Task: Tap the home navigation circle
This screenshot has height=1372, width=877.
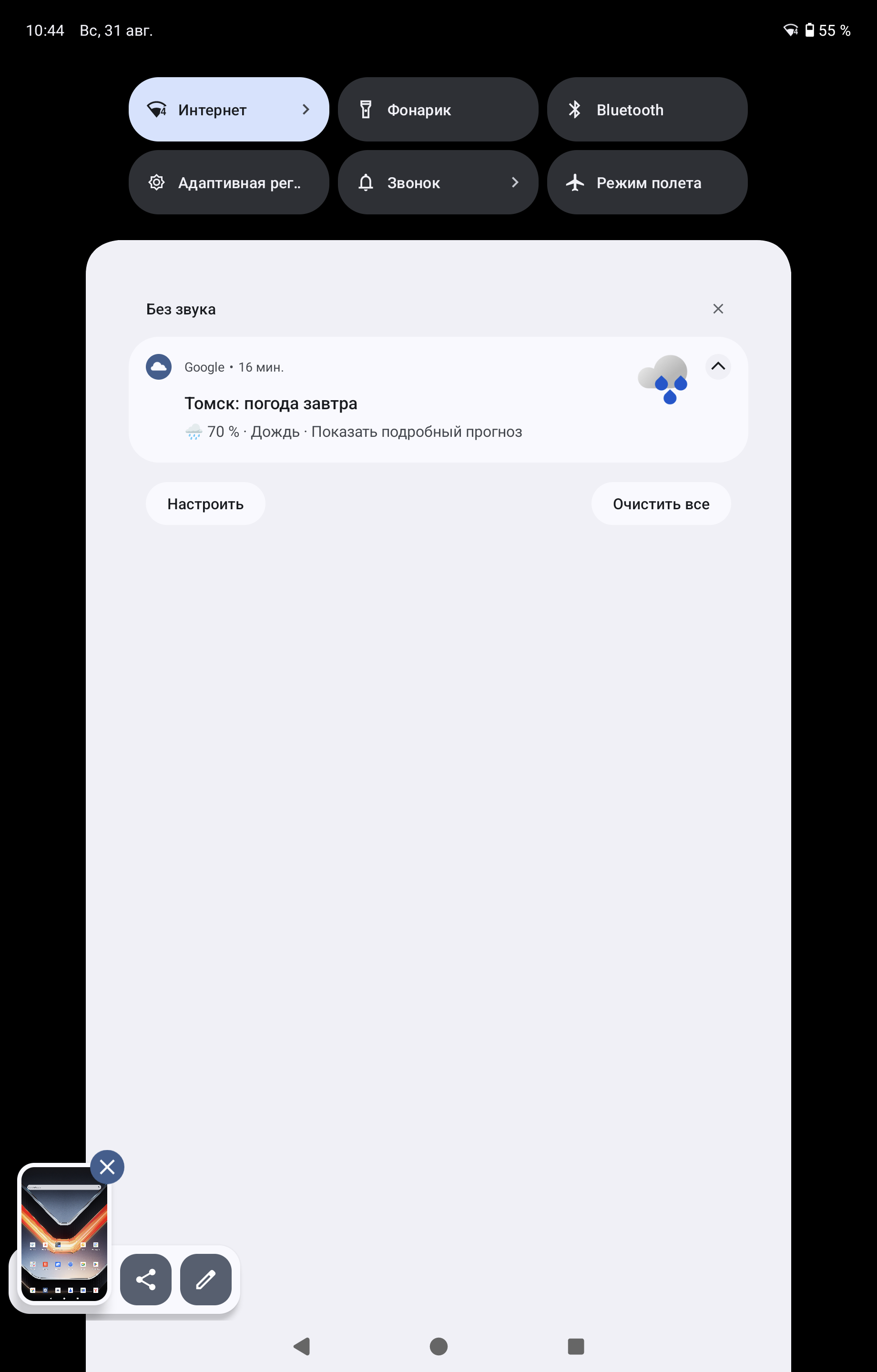Action: (438, 1346)
